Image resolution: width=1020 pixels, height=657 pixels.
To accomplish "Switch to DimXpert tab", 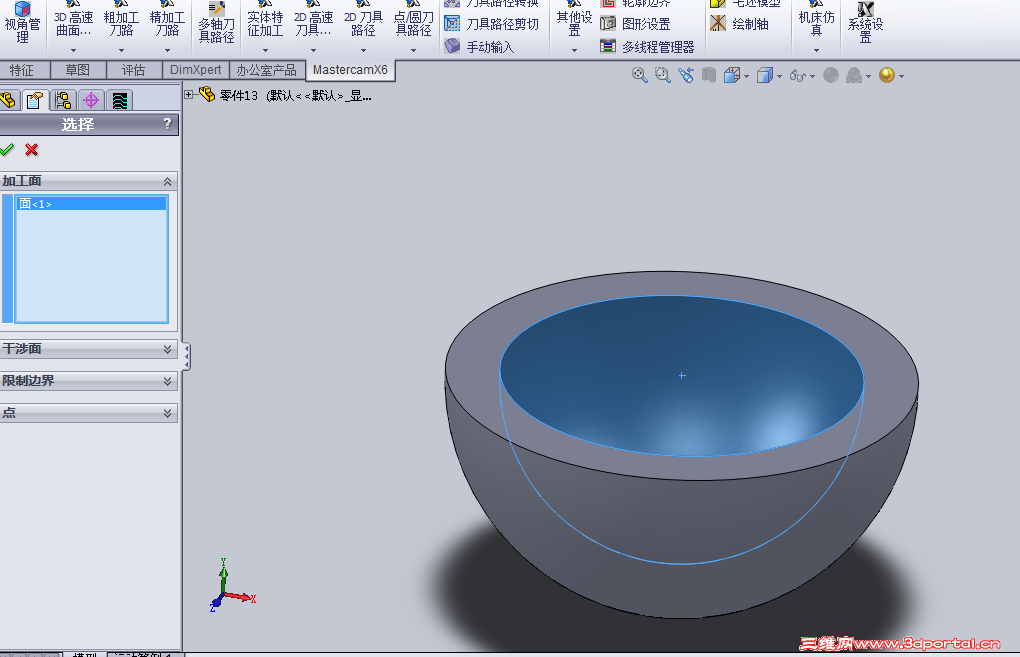I will (x=195, y=70).
